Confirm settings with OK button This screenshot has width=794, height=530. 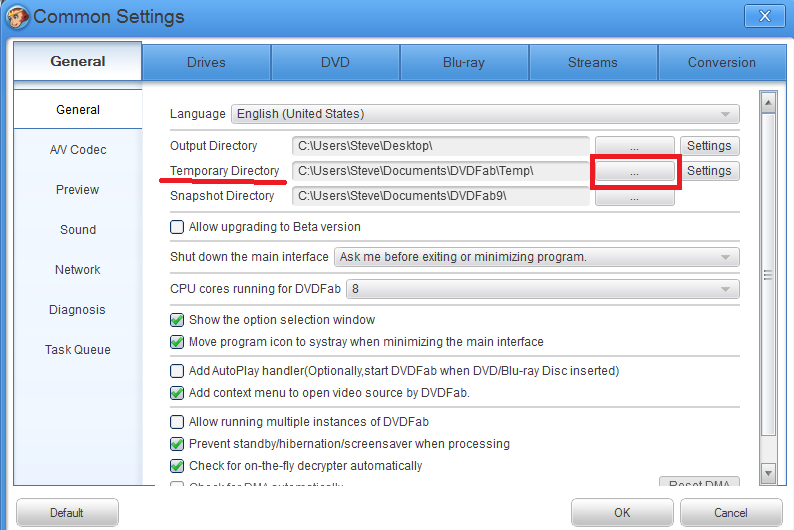click(622, 513)
